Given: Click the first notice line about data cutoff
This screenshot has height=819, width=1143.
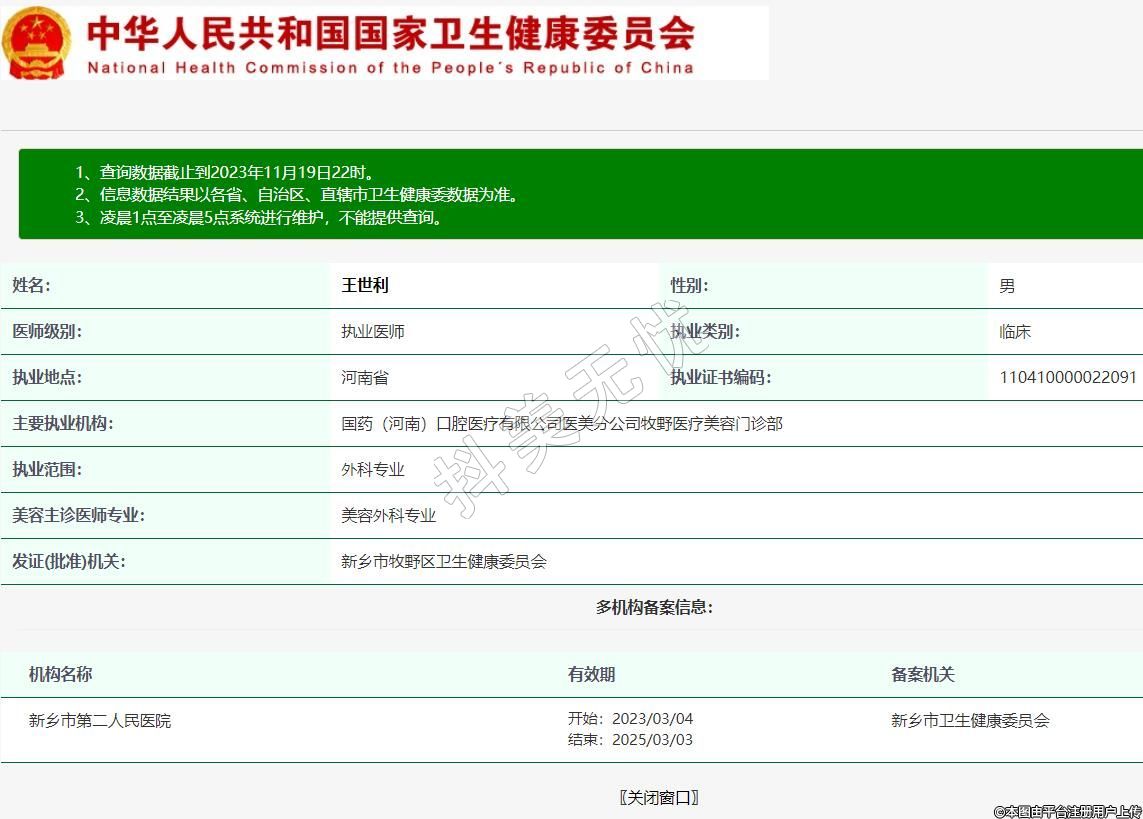Looking at the screenshot, I should [227, 172].
